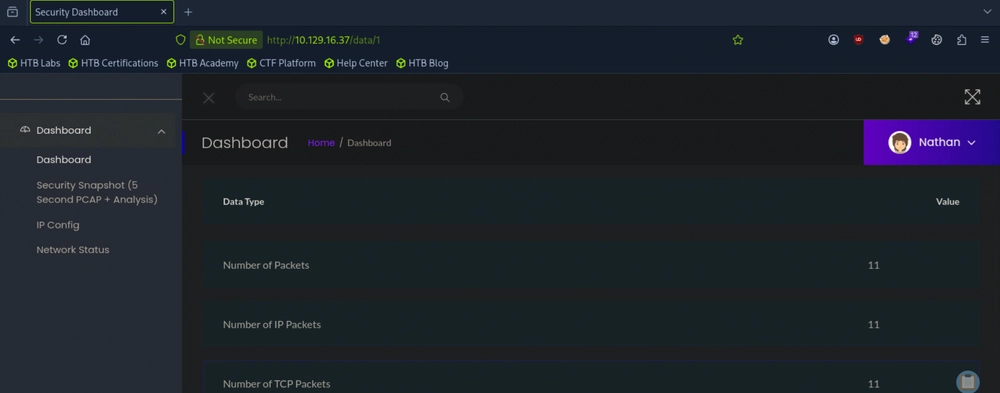This screenshot has height=393, width=1000.
Task: Open the Help Center bookmark
Action: pyautogui.click(x=355, y=63)
